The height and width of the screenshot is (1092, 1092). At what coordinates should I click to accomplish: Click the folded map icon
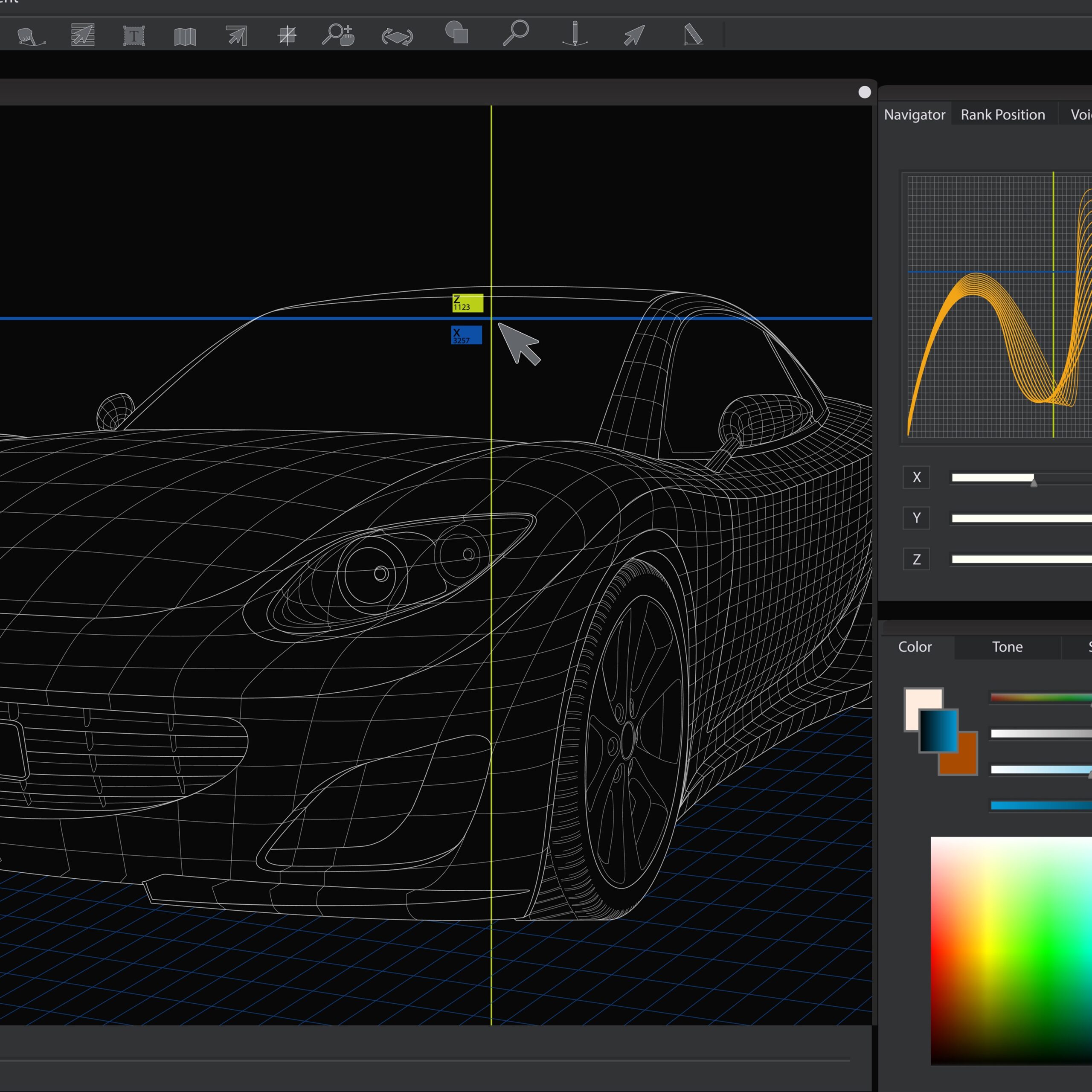coord(185,36)
